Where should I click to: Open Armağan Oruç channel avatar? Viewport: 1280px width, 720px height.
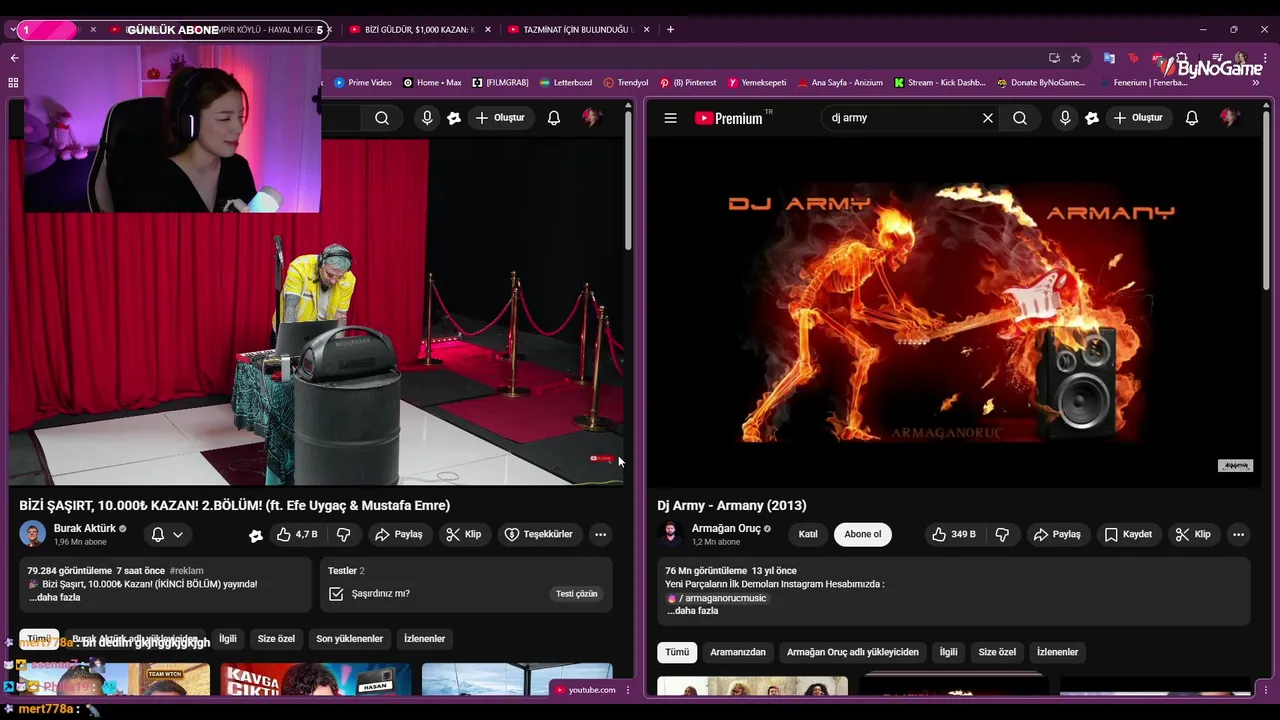coord(671,534)
